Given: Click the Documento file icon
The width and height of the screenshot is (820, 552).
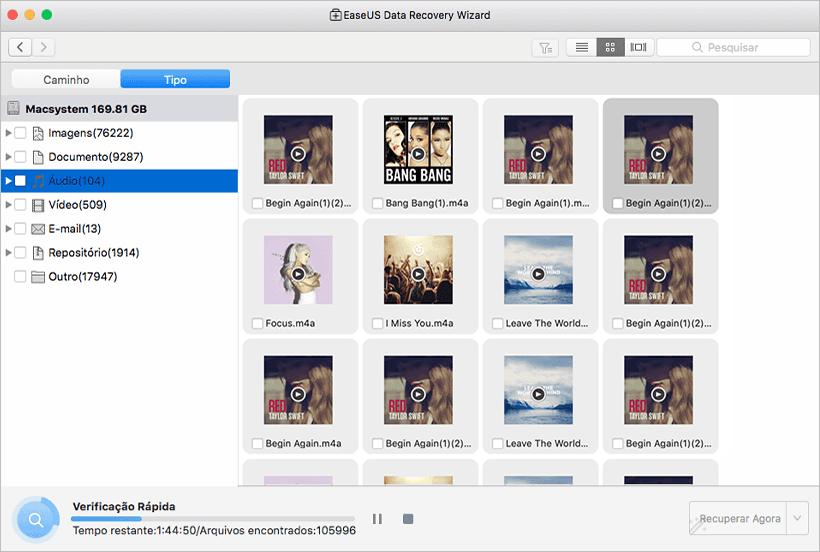Looking at the screenshot, I should point(38,157).
